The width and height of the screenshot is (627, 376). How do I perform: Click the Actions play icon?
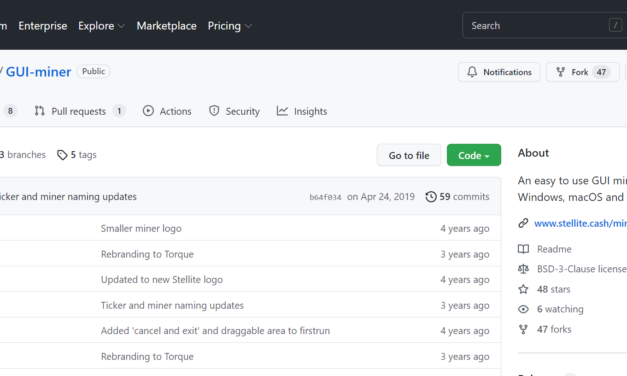pyautogui.click(x=148, y=111)
